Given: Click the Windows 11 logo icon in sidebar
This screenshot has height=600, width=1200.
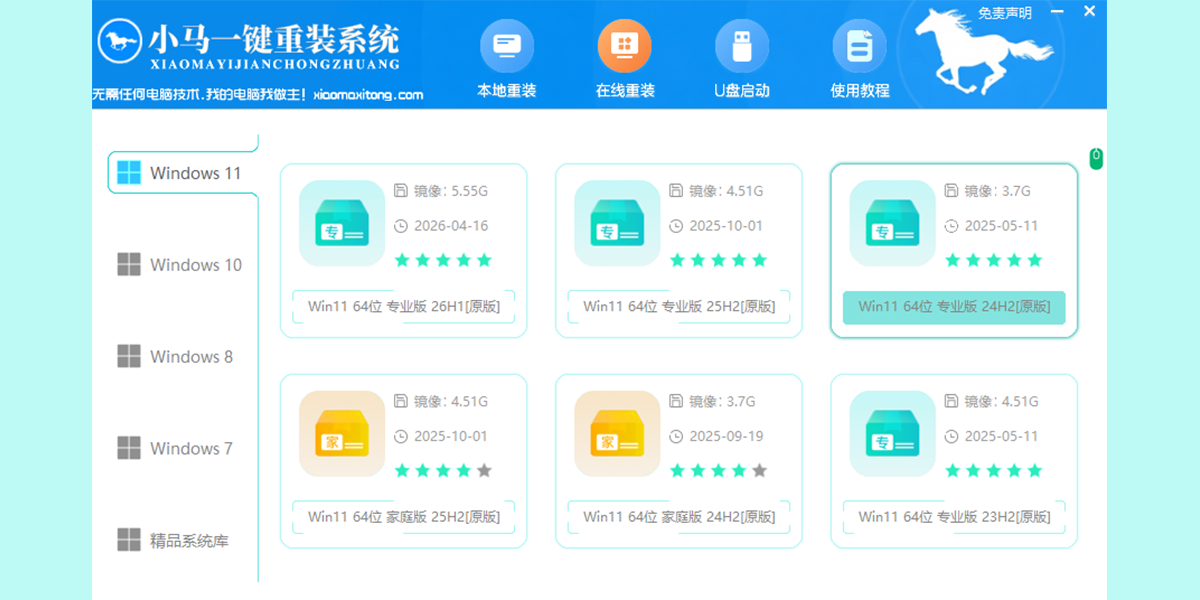Looking at the screenshot, I should (129, 173).
